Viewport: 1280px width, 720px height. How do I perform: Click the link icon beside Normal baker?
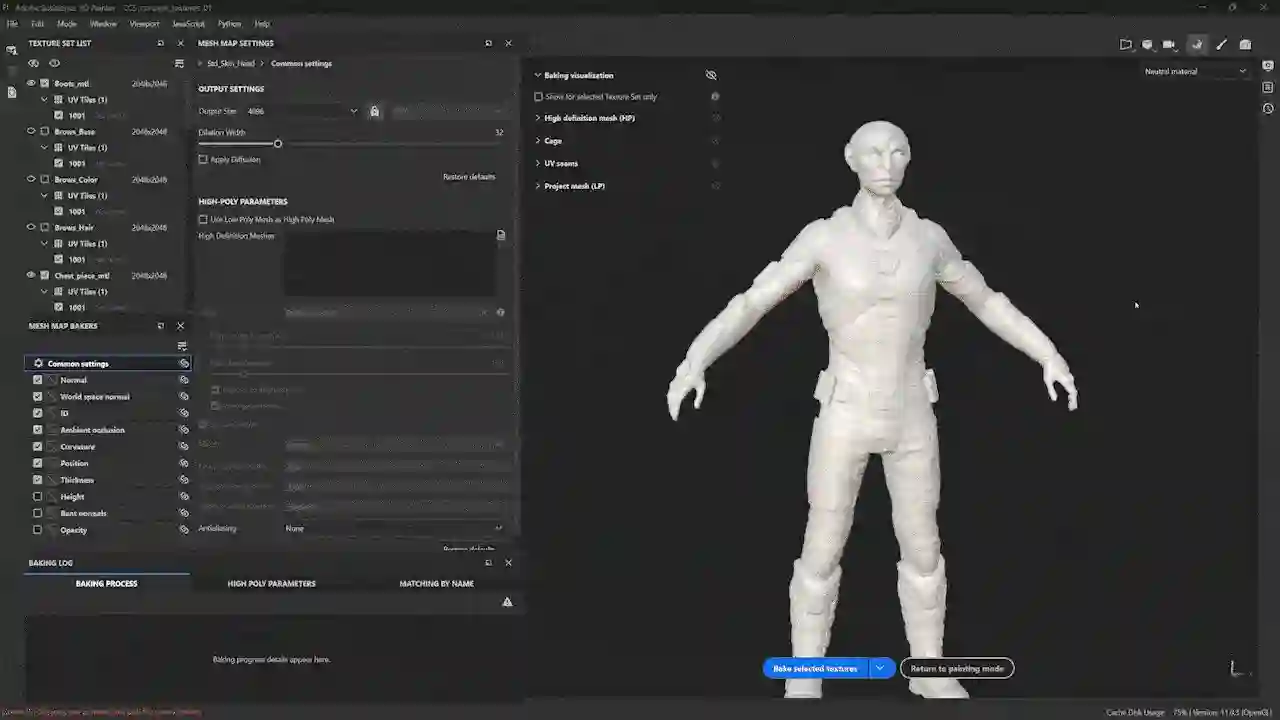pyautogui.click(x=184, y=380)
